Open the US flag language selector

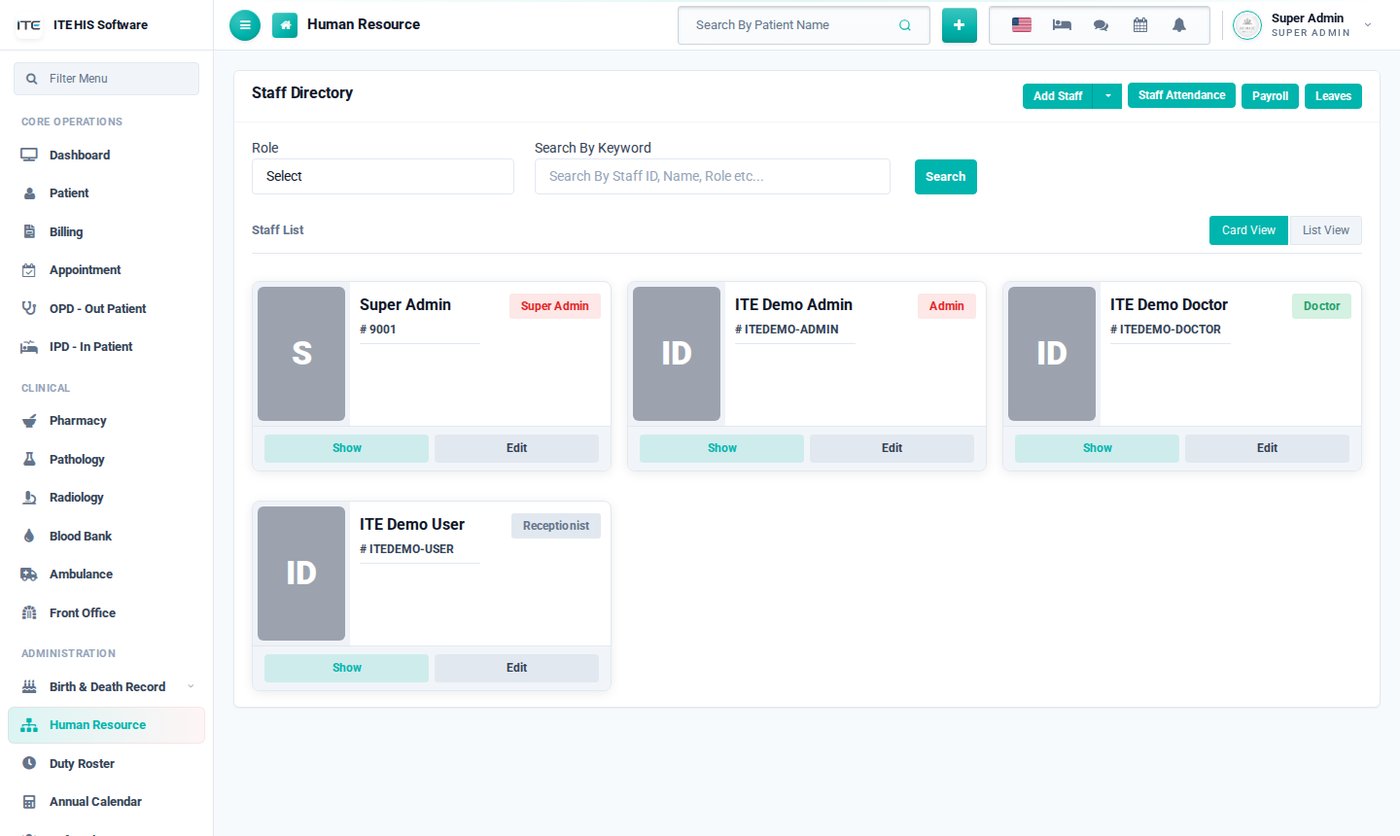tap(1021, 25)
